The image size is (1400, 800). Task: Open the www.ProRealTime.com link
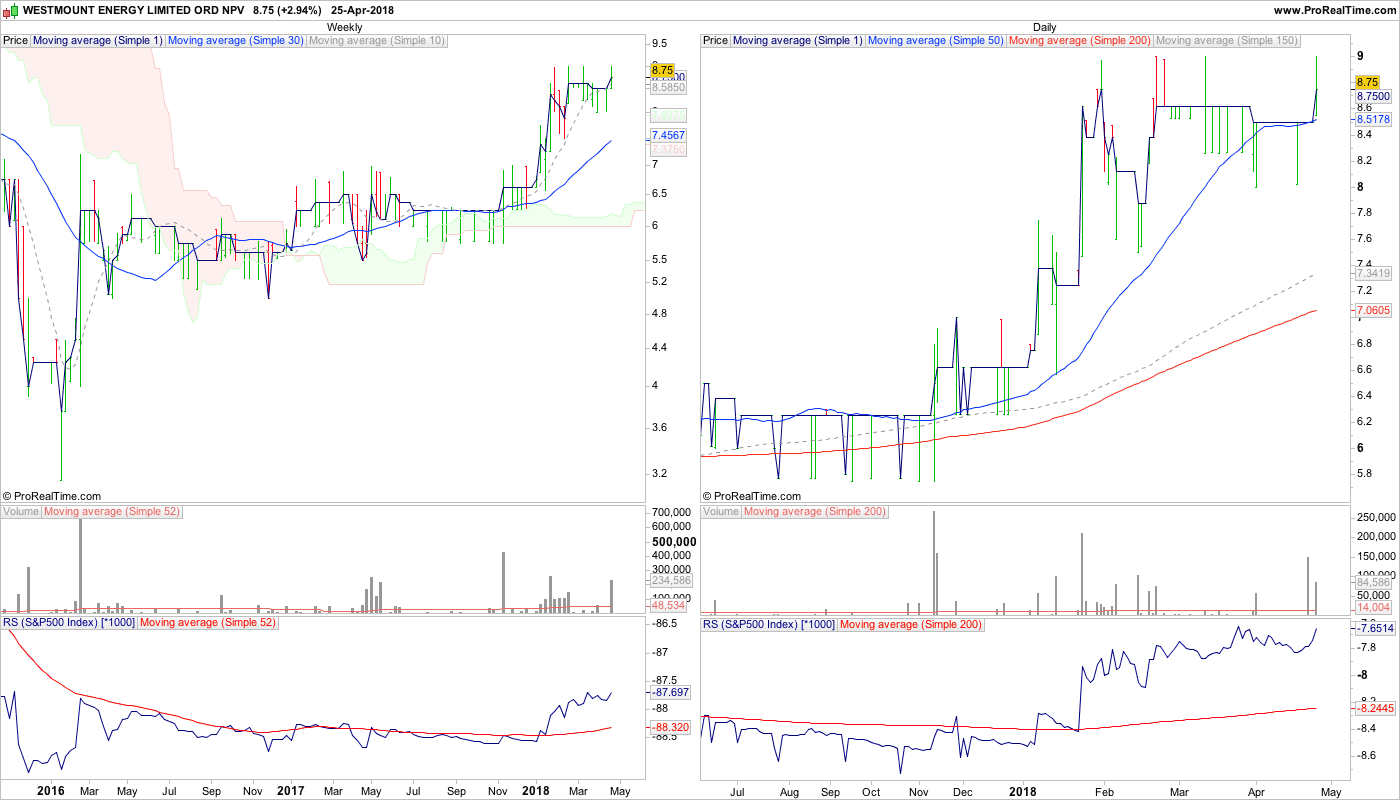pos(1335,10)
